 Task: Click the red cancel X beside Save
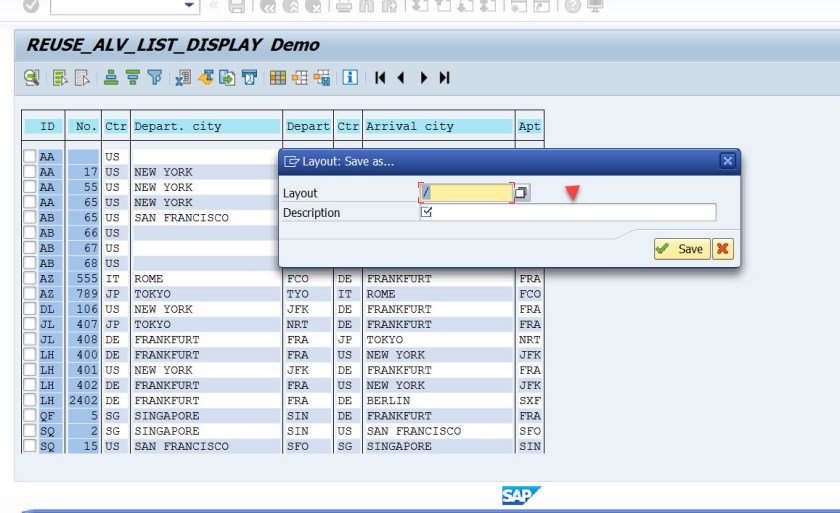(723, 249)
